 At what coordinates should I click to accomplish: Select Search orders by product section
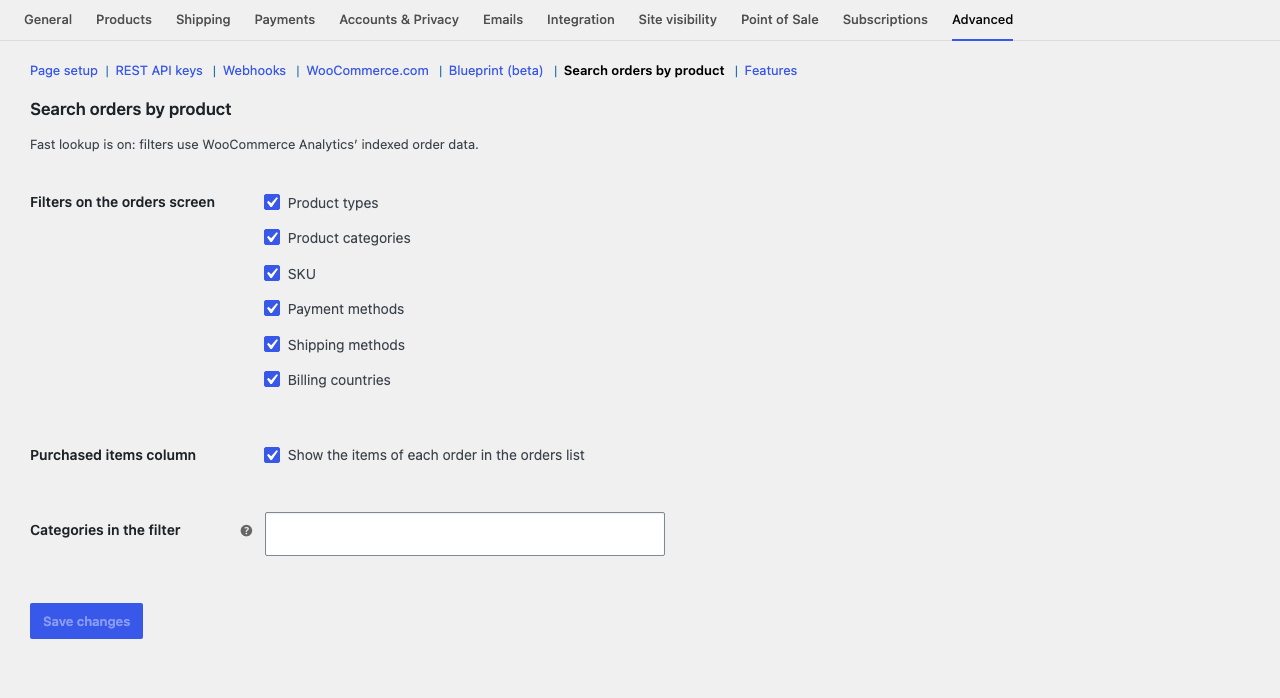pyautogui.click(x=644, y=71)
